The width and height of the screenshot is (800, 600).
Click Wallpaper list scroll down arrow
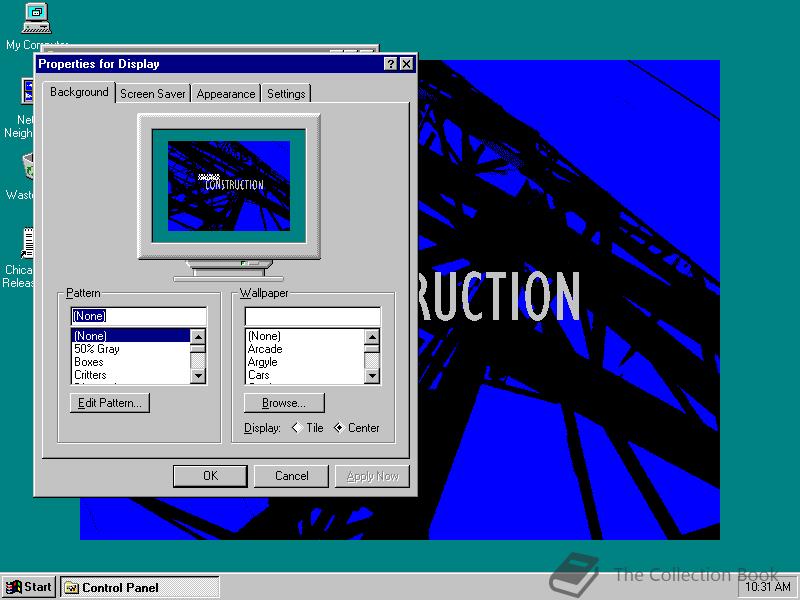point(372,377)
